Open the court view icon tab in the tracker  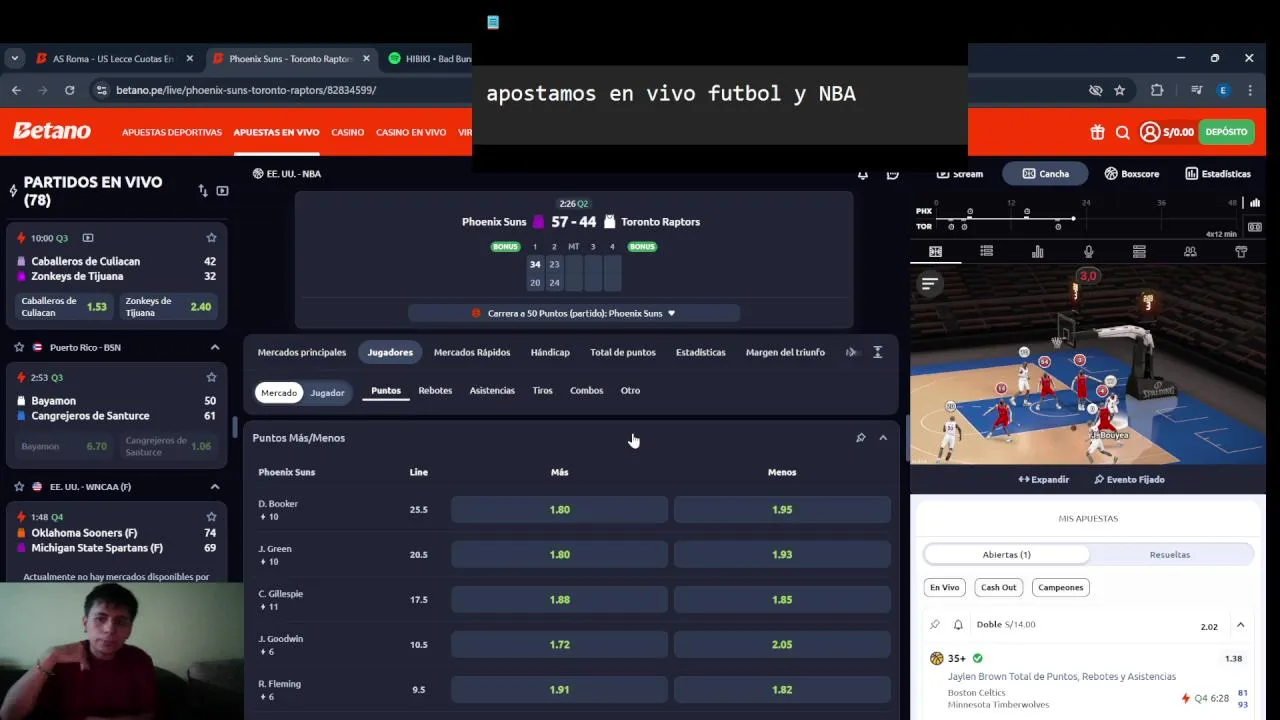[x=936, y=252]
